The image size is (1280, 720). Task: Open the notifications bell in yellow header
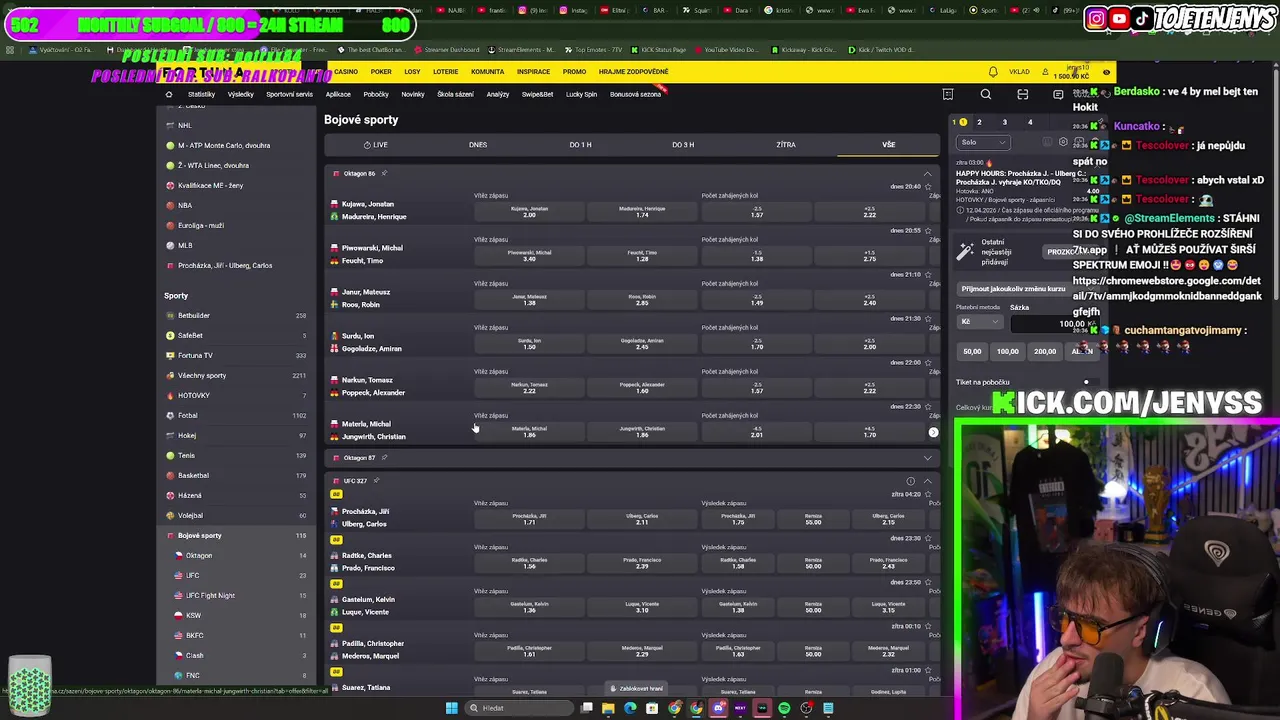pos(993,72)
